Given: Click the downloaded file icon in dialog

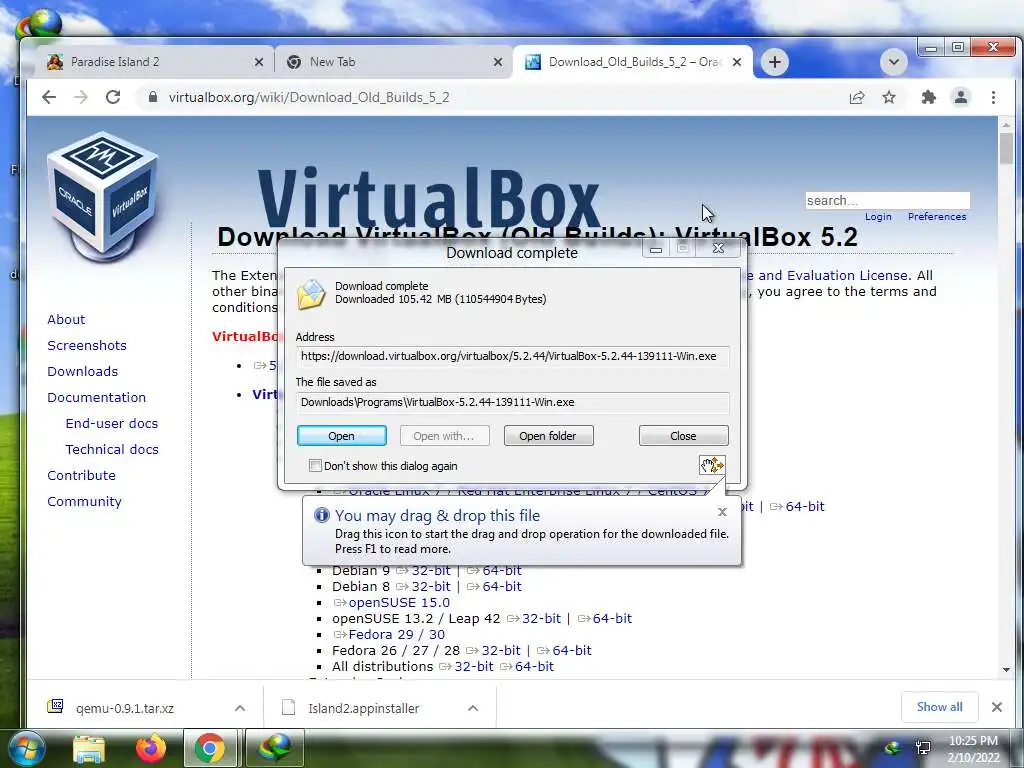Looking at the screenshot, I should (x=311, y=294).
